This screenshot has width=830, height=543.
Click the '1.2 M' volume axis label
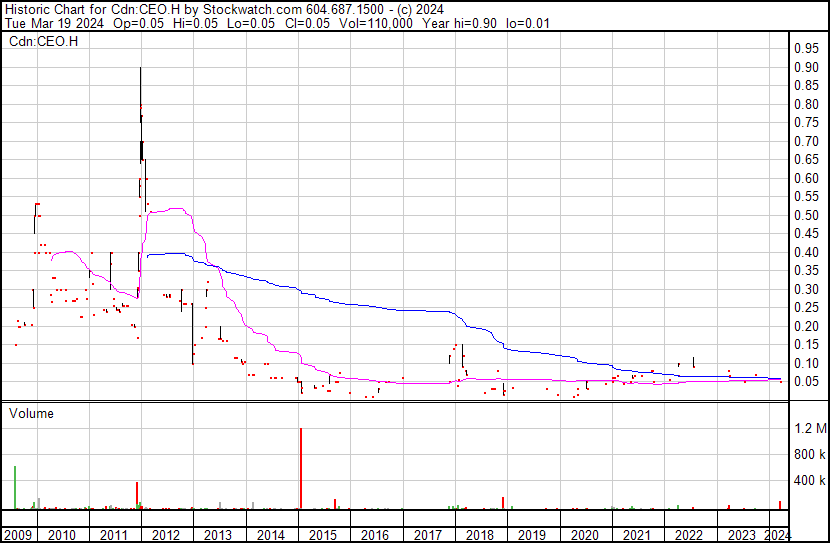pos(810,428)
